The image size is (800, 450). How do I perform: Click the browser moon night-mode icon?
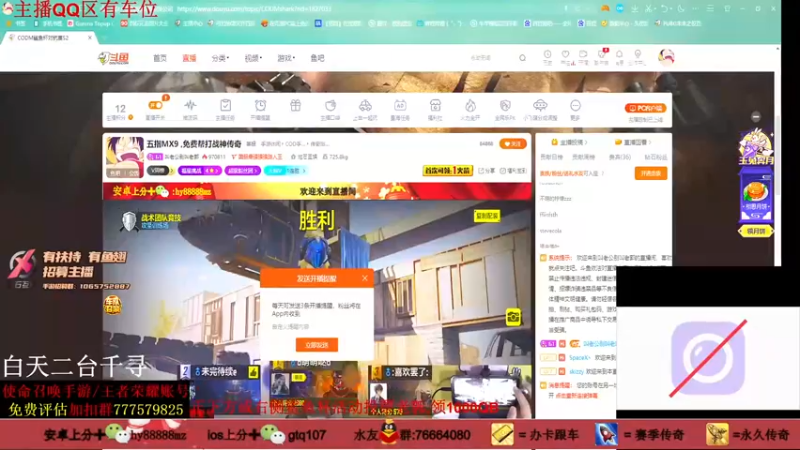[681, 9]
